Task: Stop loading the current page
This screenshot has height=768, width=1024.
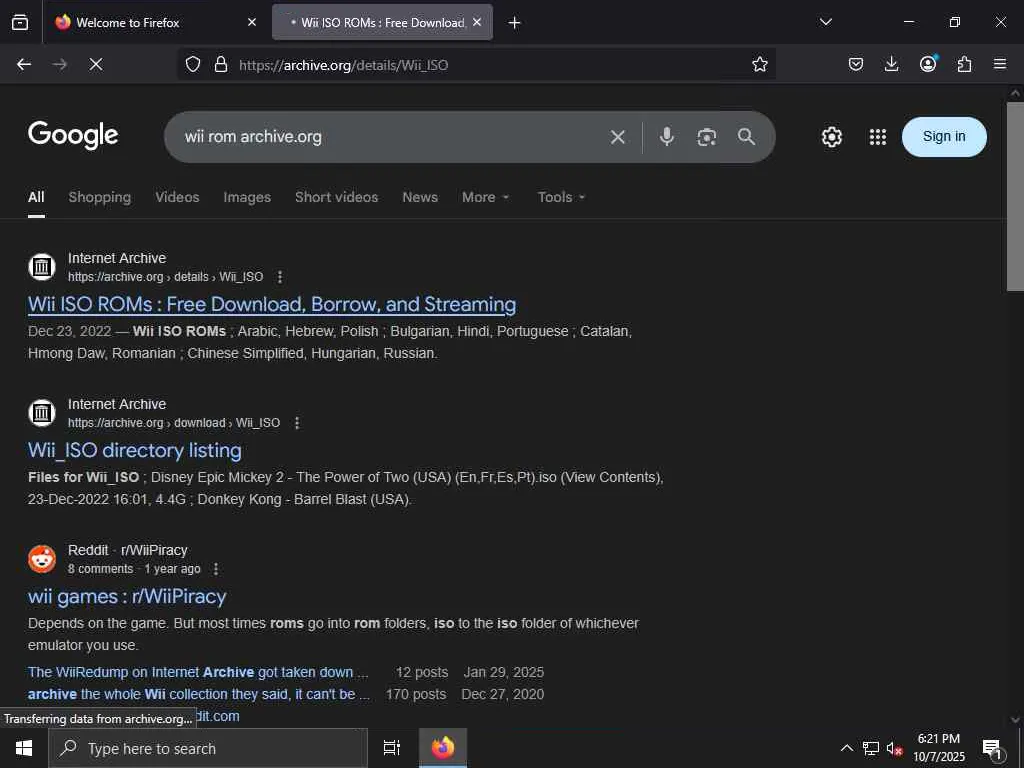Action: [x=96, y=64]
